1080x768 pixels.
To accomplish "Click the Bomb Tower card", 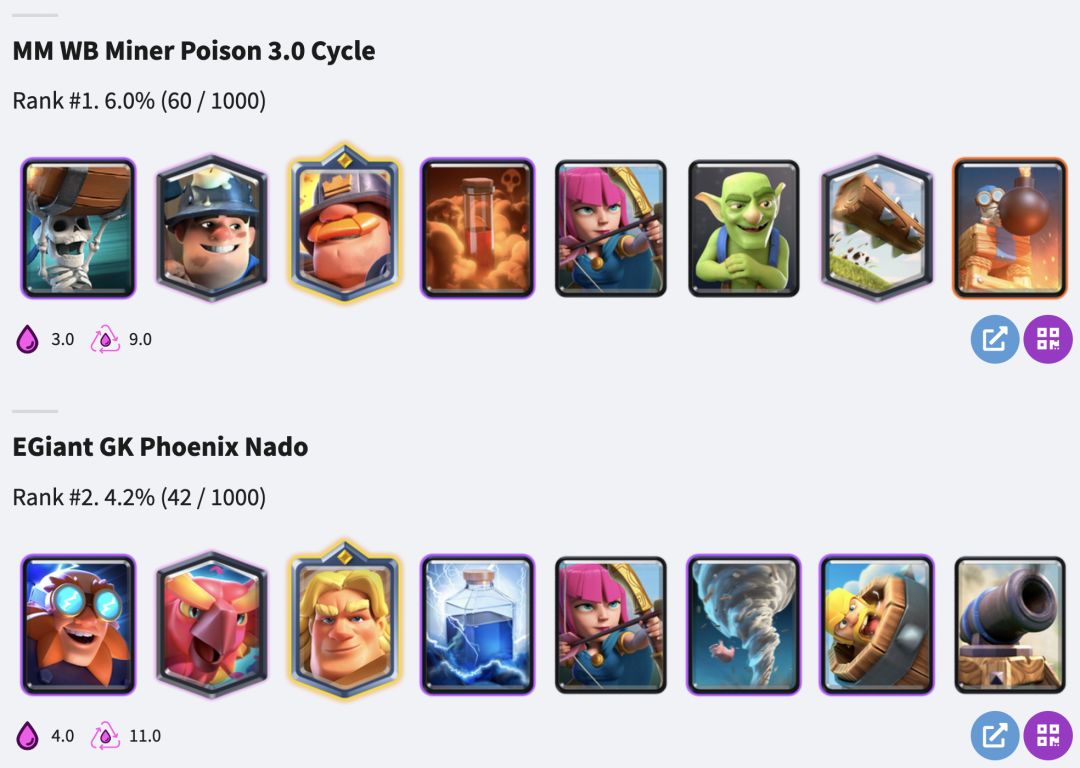I will (x=1010, y=228).
